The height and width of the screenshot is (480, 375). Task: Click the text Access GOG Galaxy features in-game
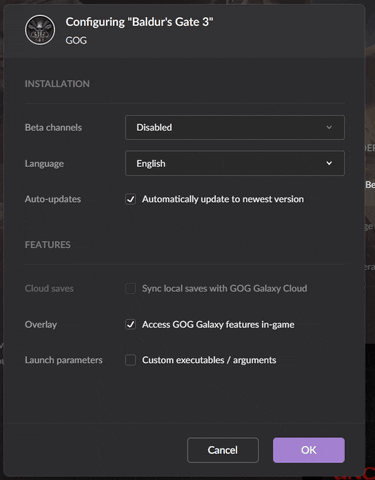pos(218,324)
